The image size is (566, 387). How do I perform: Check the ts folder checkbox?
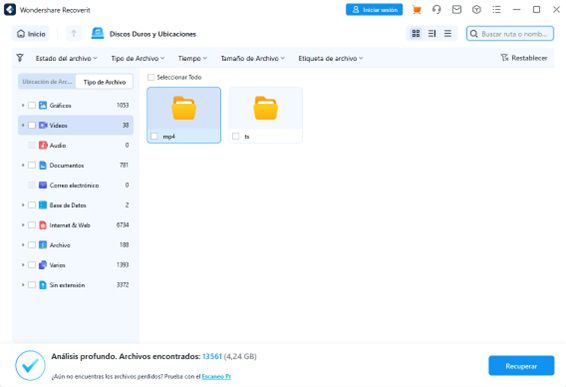click(236, 136)
